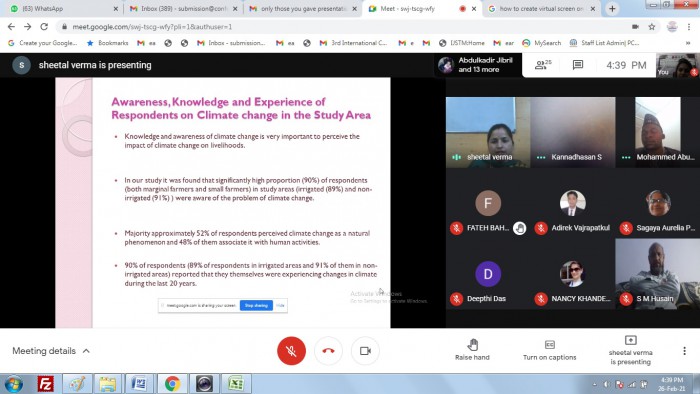Screen dimensions: 700x394
Task: Select S M Husain video tile
Action: click(657, 274)
